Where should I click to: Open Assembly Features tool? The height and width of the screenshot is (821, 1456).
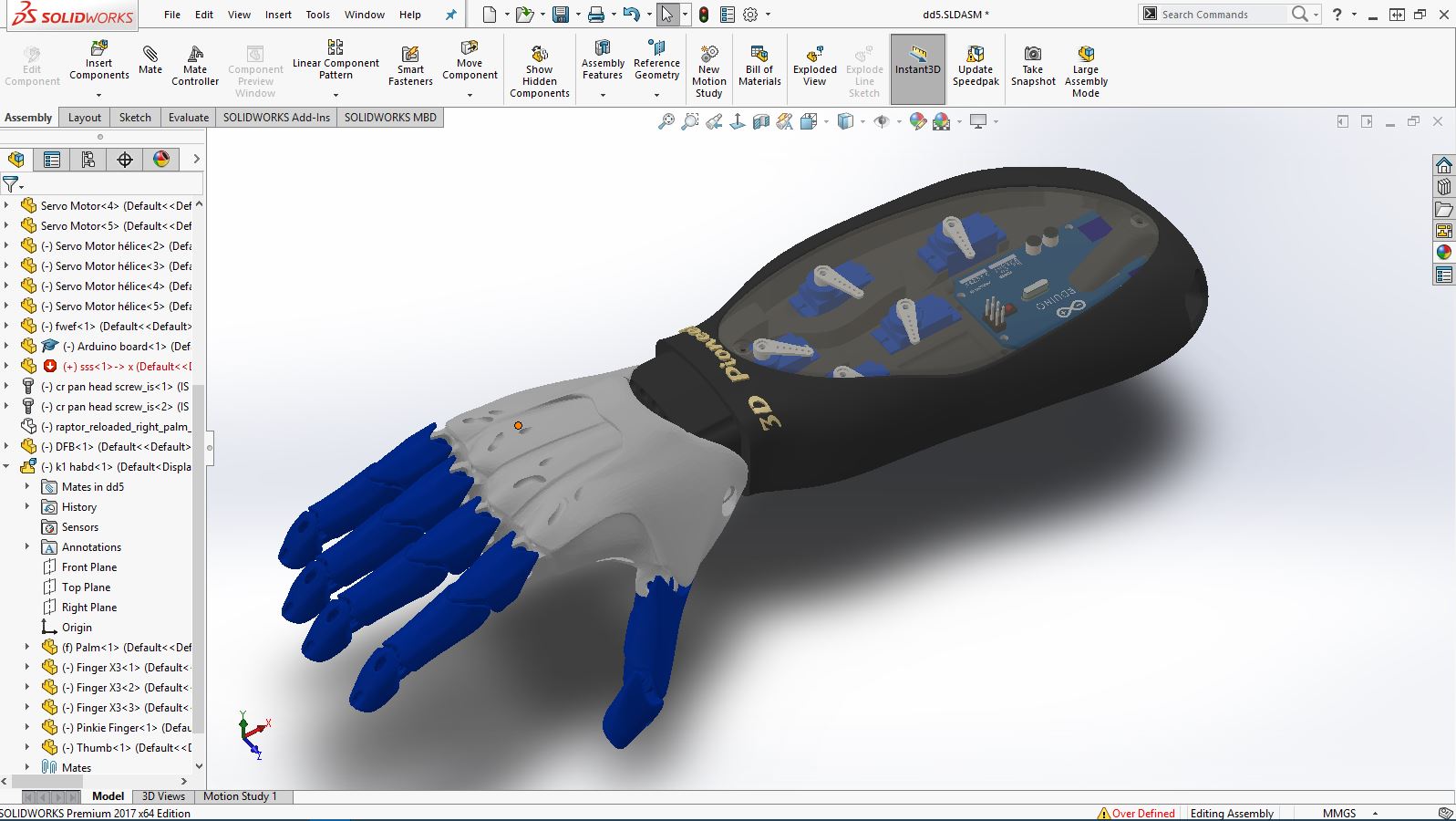click(603, 61)
